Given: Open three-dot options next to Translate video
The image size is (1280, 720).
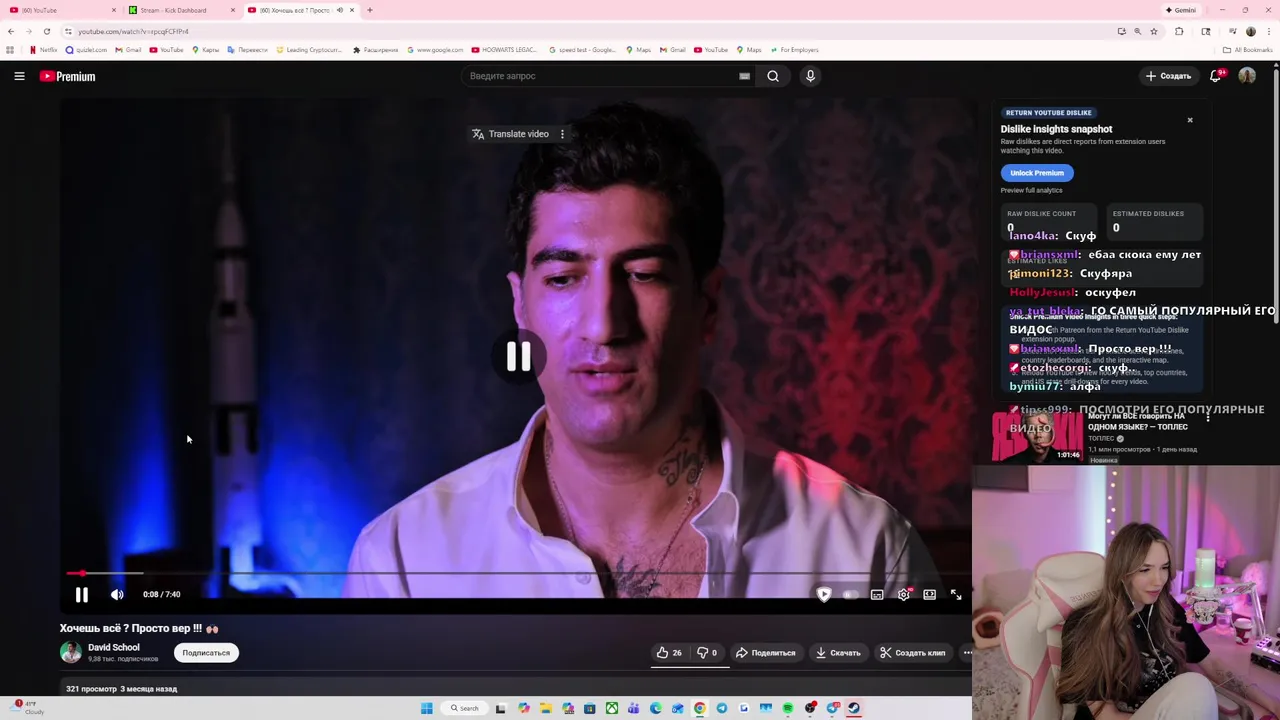Looking at the screenshot, I should pyautogui.click(x=562, y=134).
